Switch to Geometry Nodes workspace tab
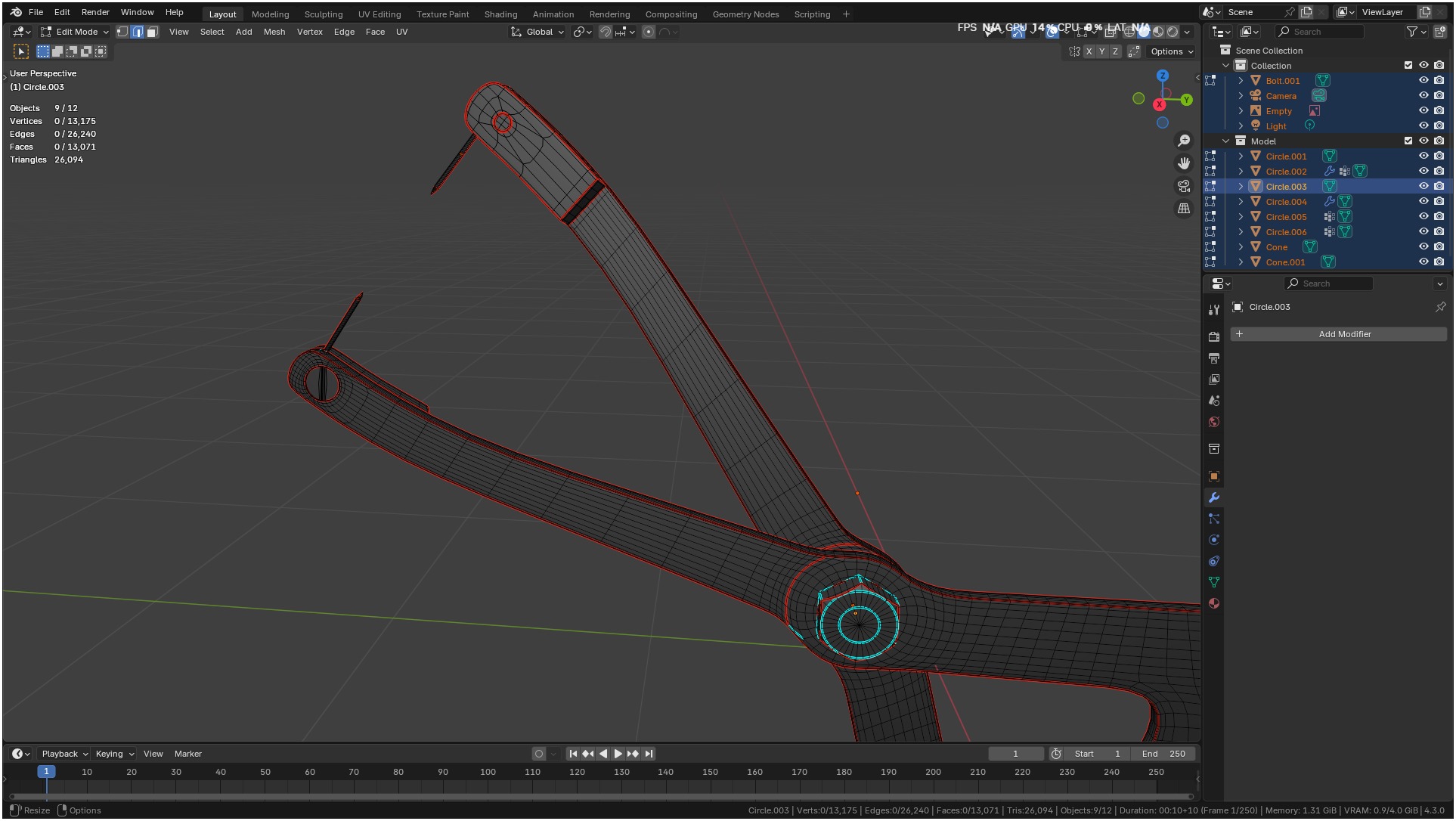Screen dimensions: 1456x821 (745, 14)
